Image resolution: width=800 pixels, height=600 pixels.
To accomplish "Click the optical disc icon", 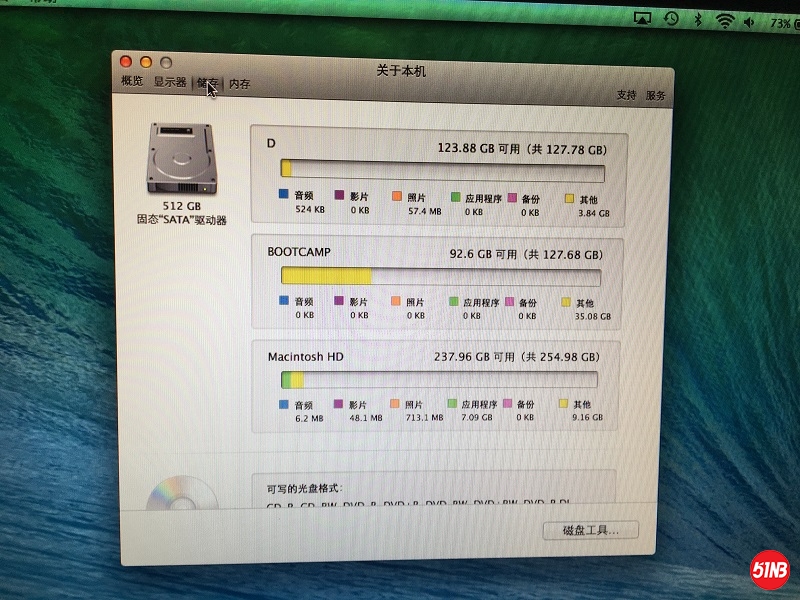I will point(182,493).
